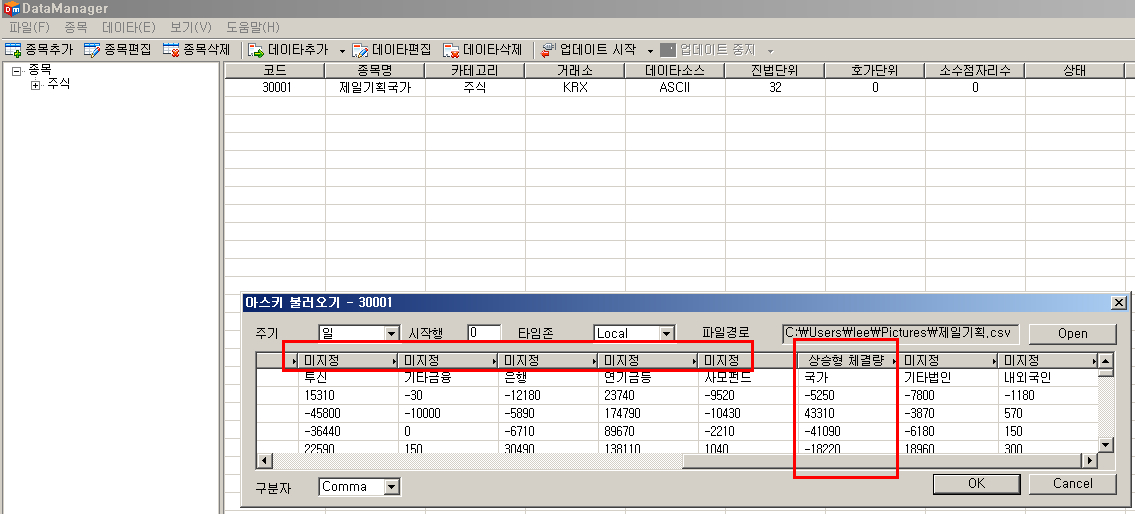Open the 데이타(E) menu

pos(129,27)
